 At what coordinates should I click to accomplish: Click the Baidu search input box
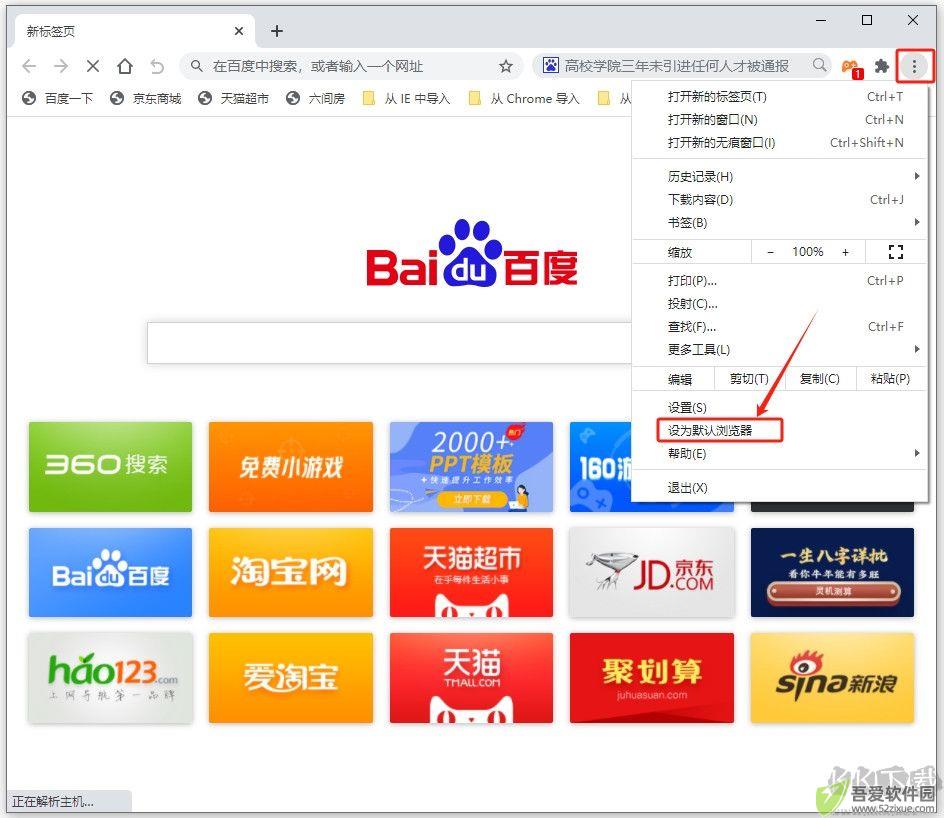(x=389, y=343)
